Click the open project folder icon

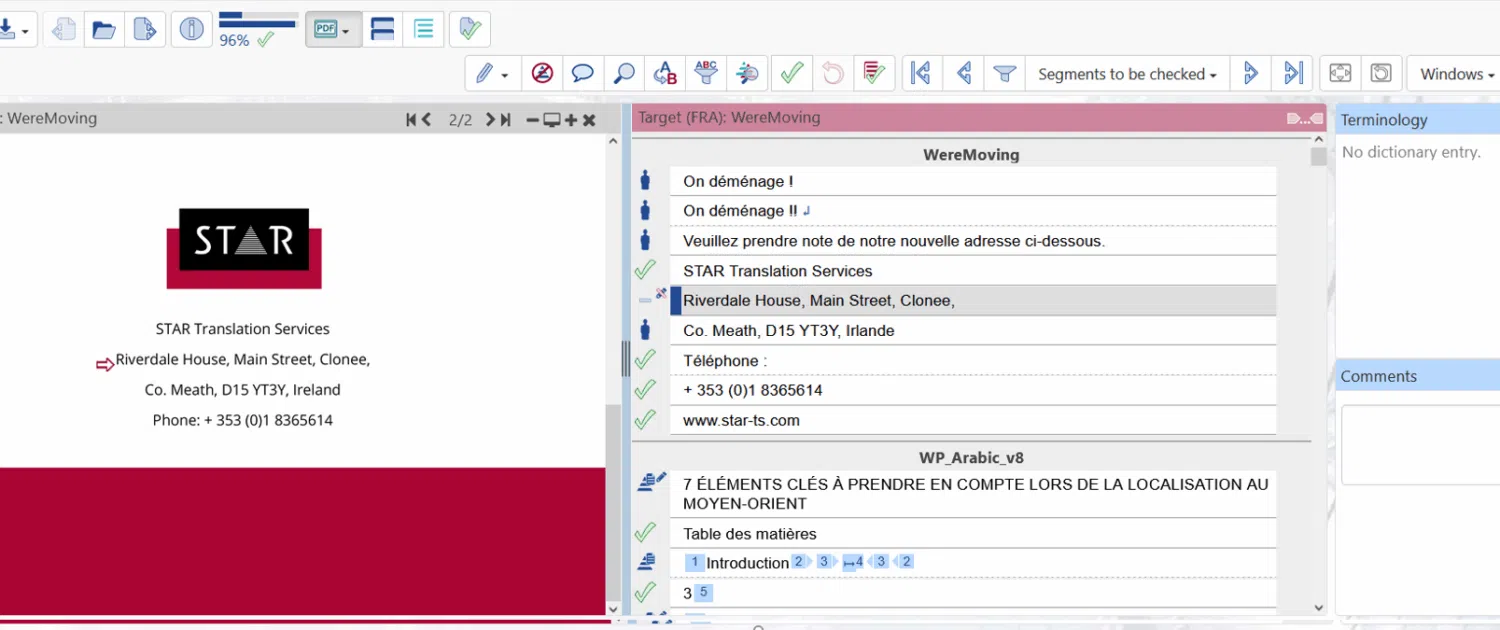[x=104, y=29]
